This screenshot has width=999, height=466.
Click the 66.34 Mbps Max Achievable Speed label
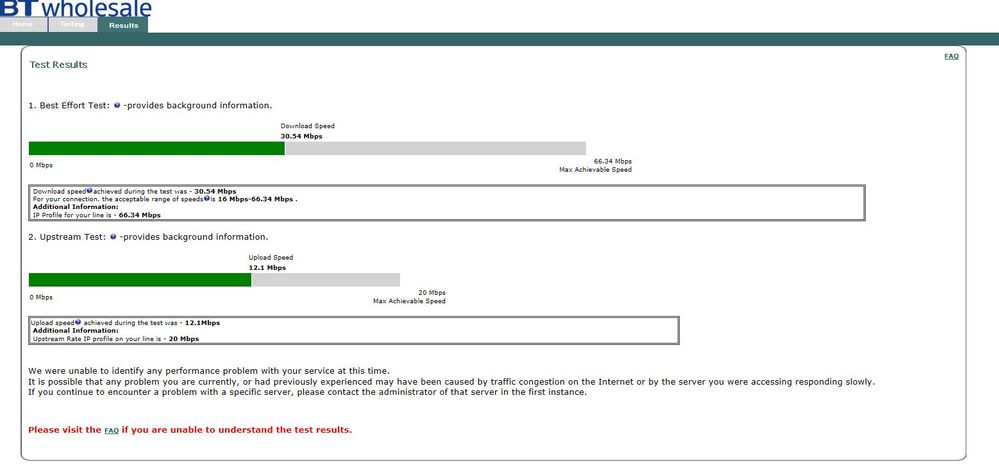tap(596, 166)
